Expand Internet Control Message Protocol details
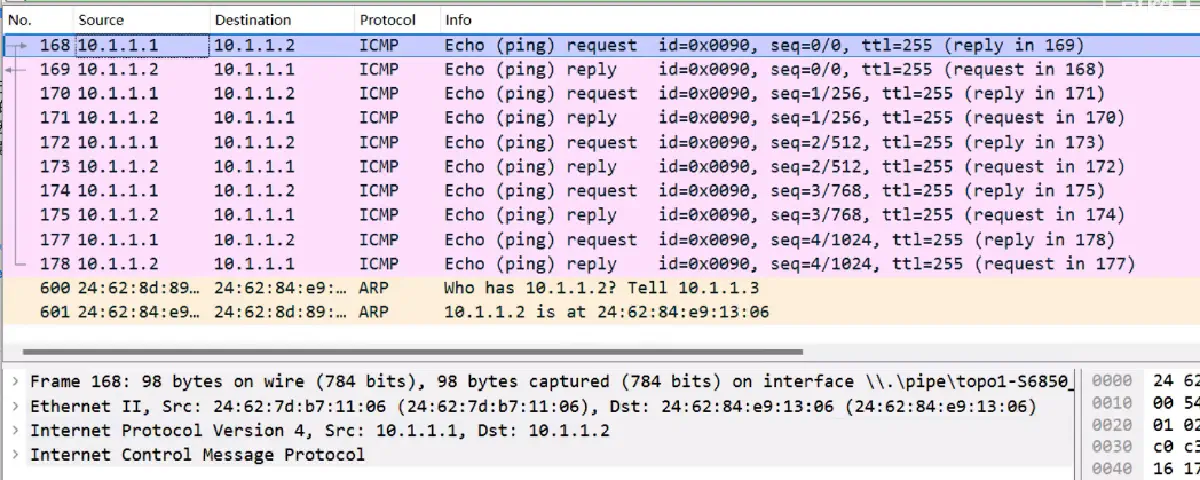 15,455
